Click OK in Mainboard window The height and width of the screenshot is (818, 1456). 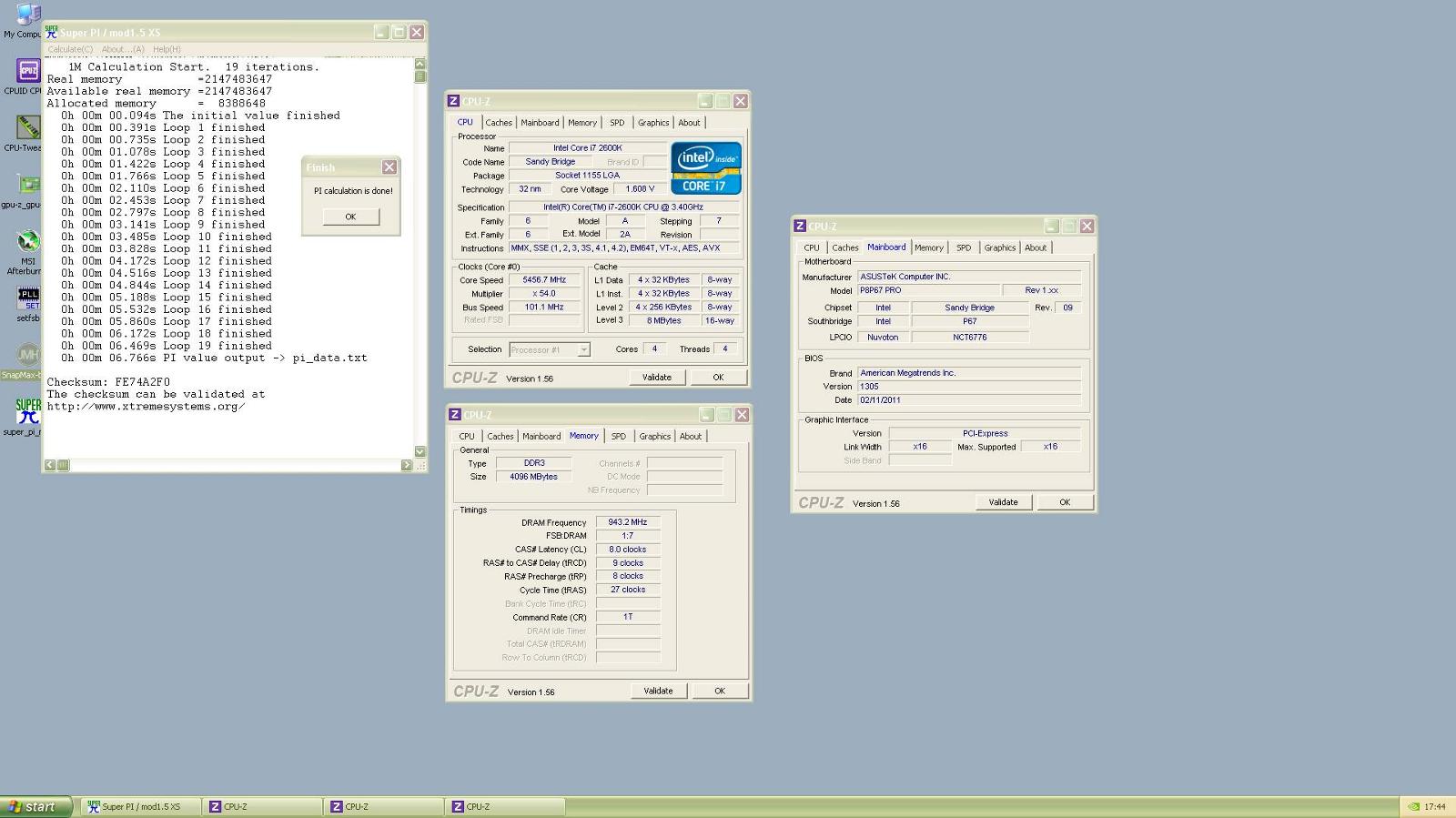click(x=1065, y=502)
